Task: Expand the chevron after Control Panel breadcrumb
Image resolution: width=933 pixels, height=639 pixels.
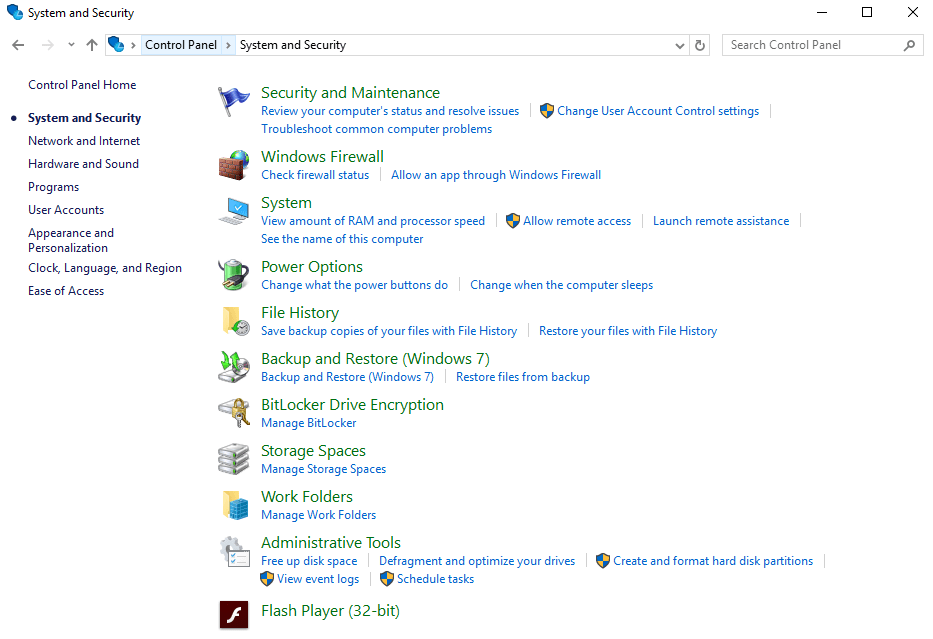Action: pos(229,45)
